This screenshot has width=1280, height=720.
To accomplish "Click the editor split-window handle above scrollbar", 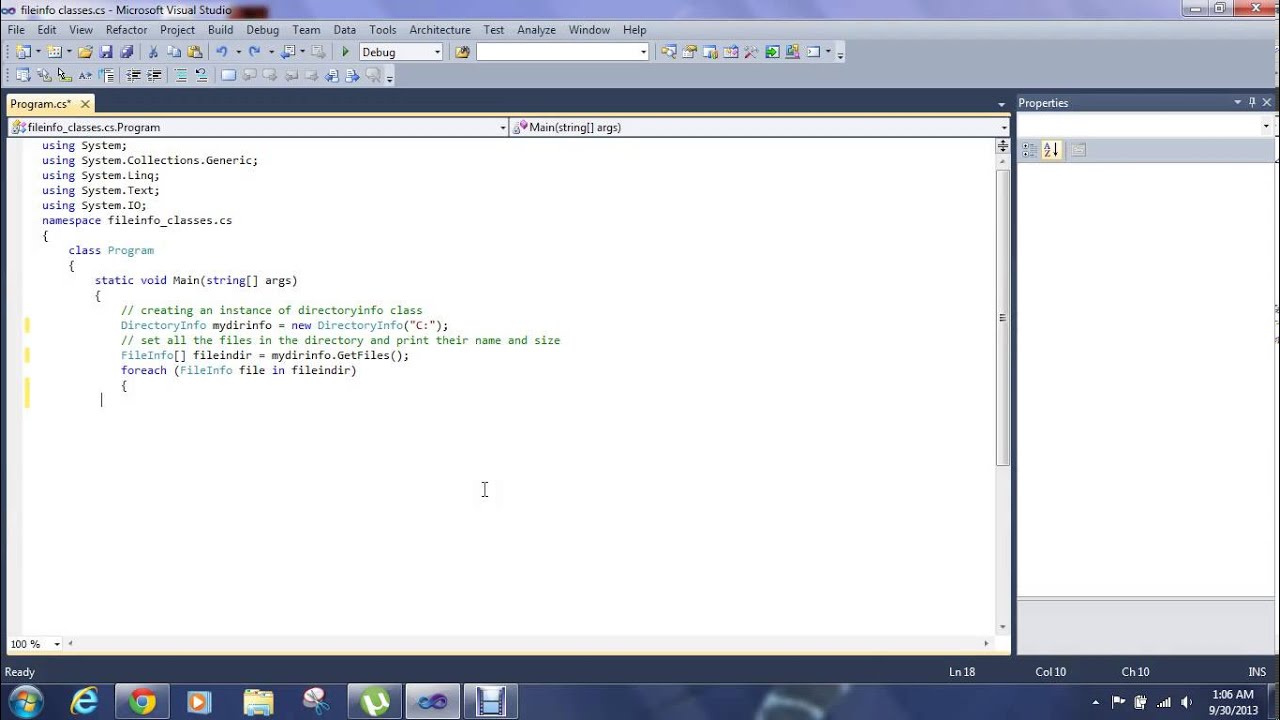I will pos(1003,146).
